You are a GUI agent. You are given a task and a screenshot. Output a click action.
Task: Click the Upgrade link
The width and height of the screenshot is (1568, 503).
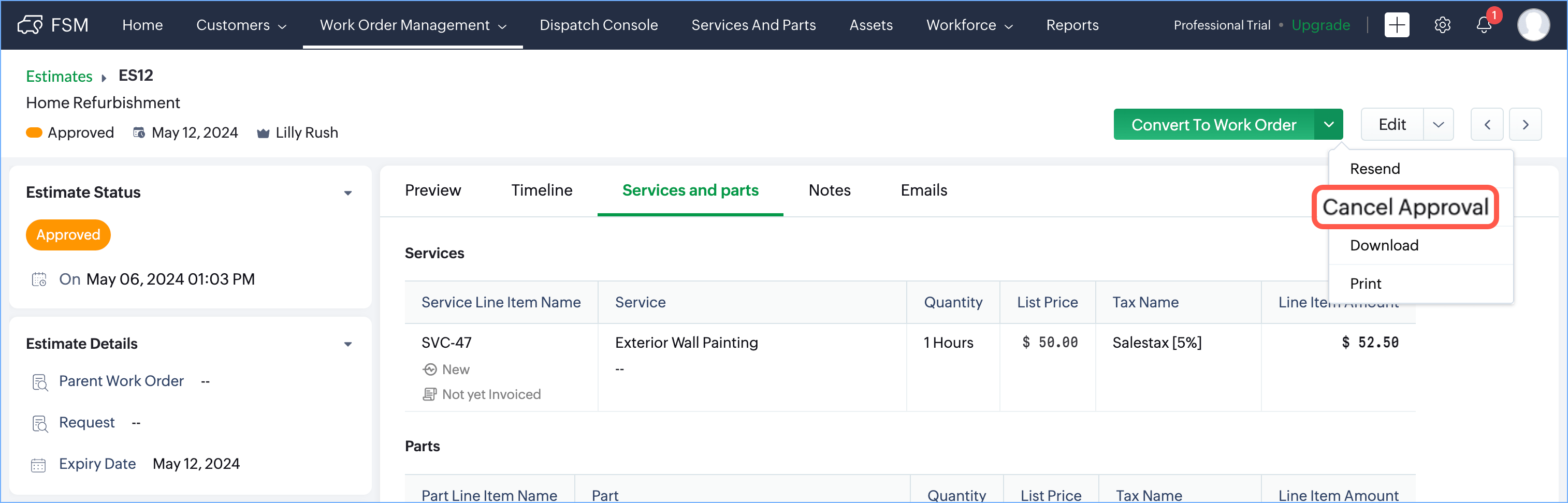[1320, 25]
